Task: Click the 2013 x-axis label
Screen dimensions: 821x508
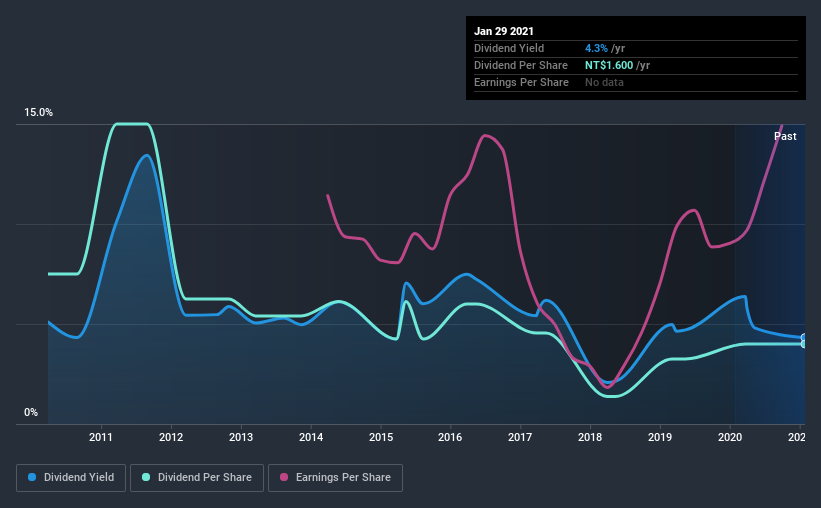Action: click(241, 437)
